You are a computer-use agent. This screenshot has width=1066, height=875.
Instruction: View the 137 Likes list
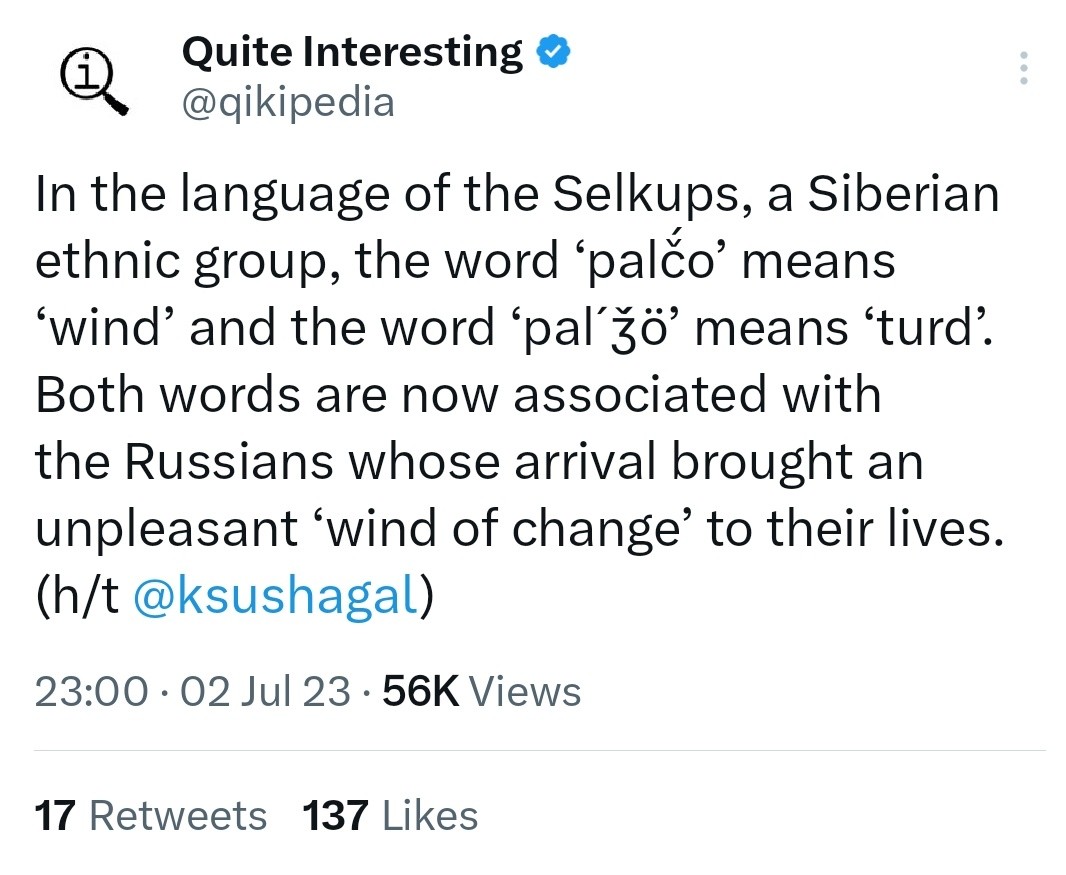(390, 815)
